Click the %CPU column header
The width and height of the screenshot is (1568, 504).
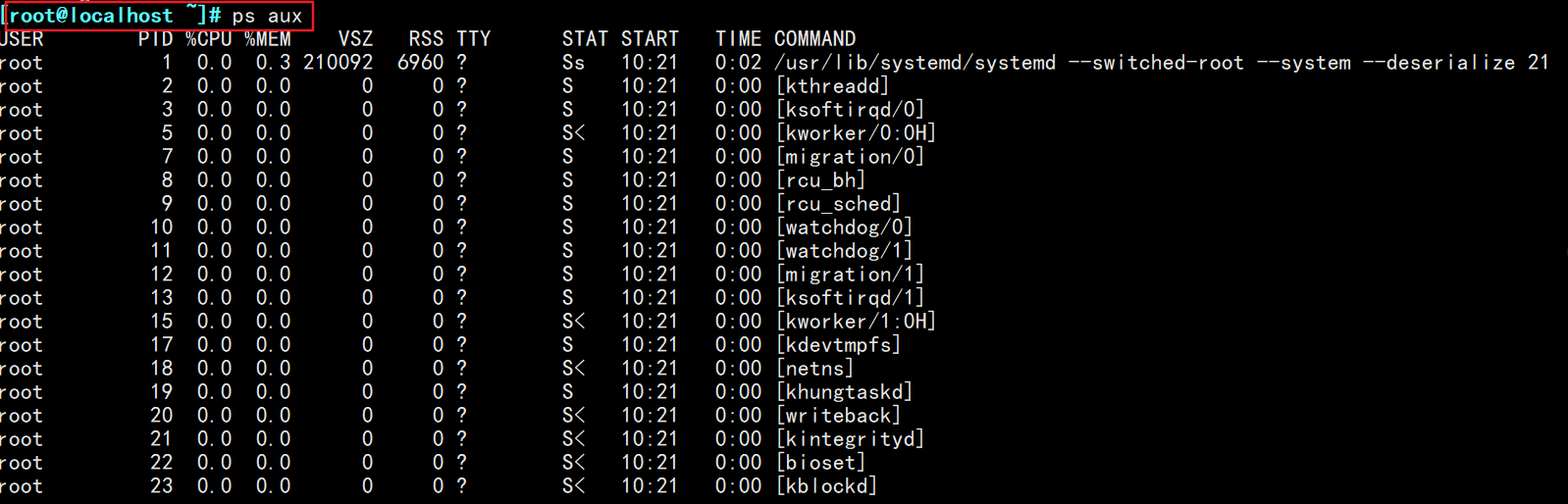208,39
